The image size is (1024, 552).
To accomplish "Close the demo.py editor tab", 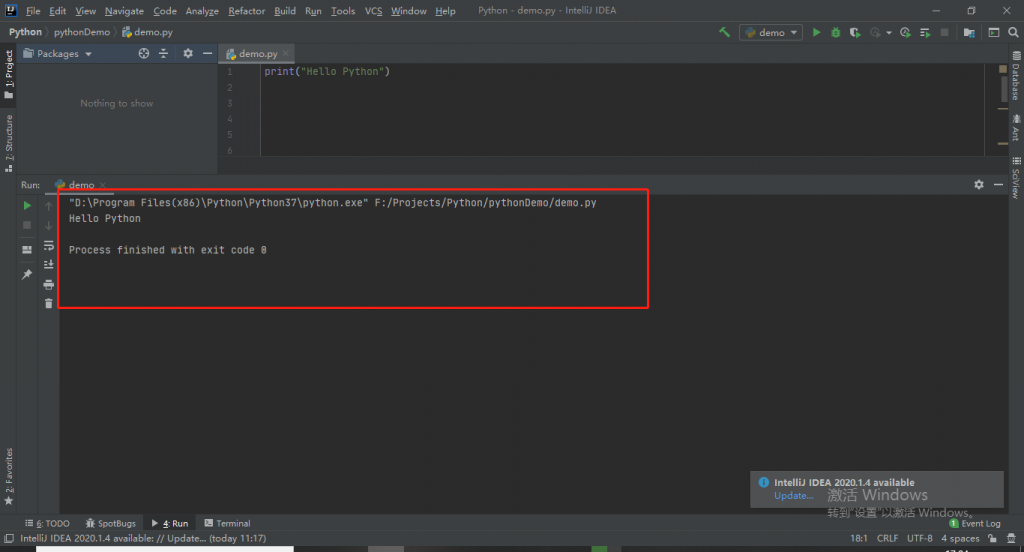I will (285, 54).
